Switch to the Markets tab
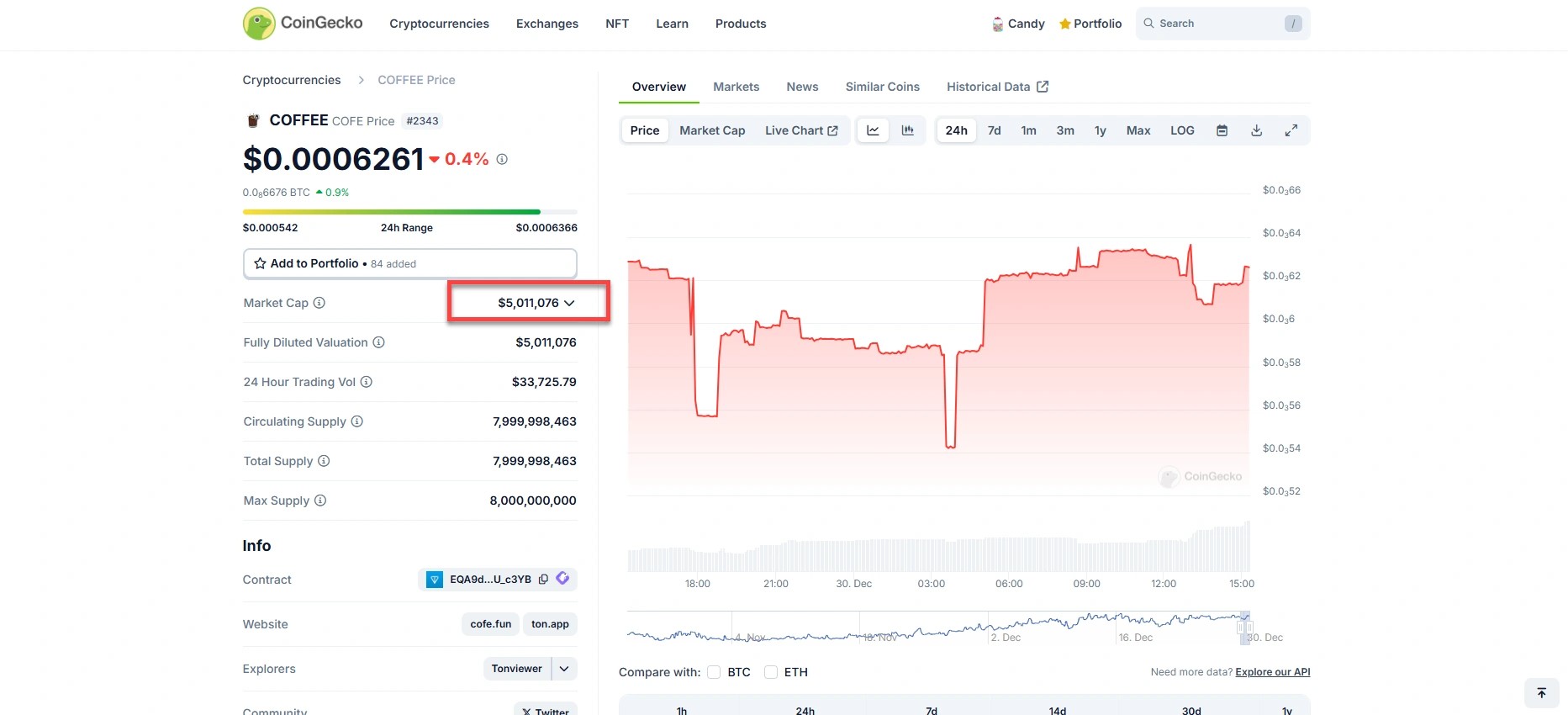This screenshot has height=715, width=1568. point(736,87)
